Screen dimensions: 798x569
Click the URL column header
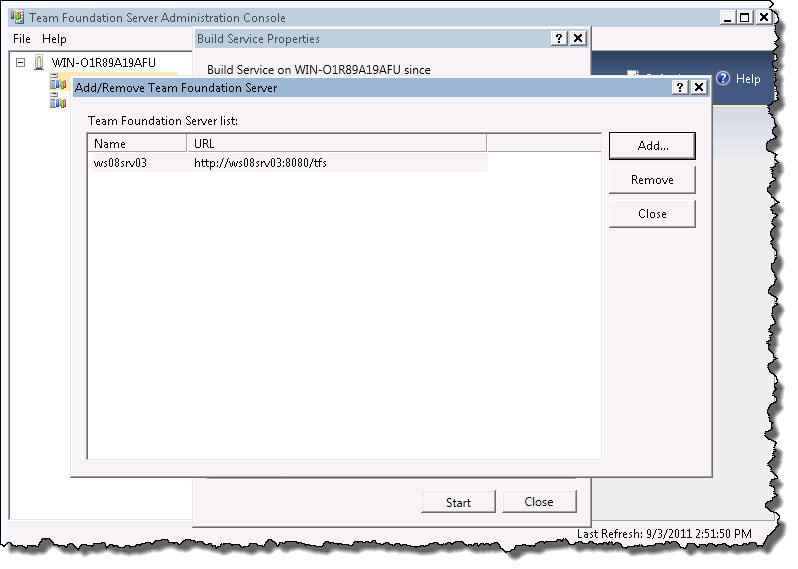point(336,144)
